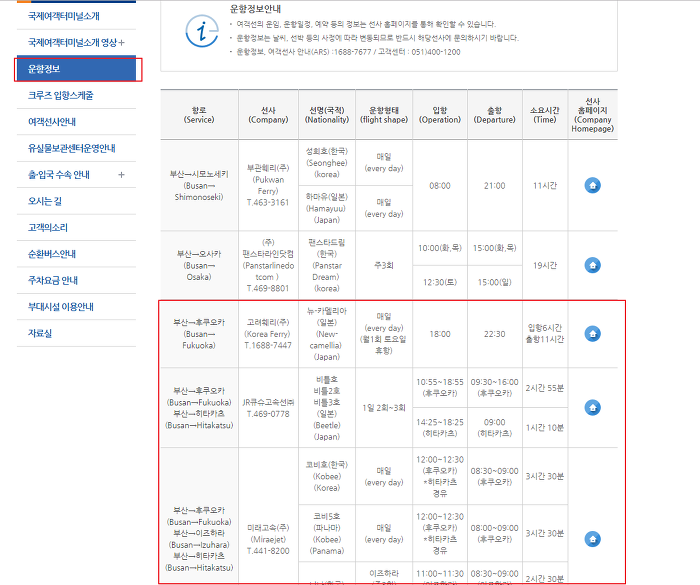Click the Seonghee (korea) ship cell

[x=327, y=163]
